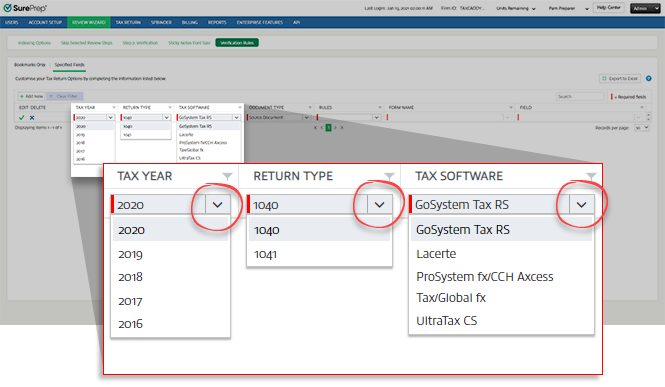Switch to Skip Selected Review Steps tab
Screen dimensions: 665x387
click(x=87, y=43)
